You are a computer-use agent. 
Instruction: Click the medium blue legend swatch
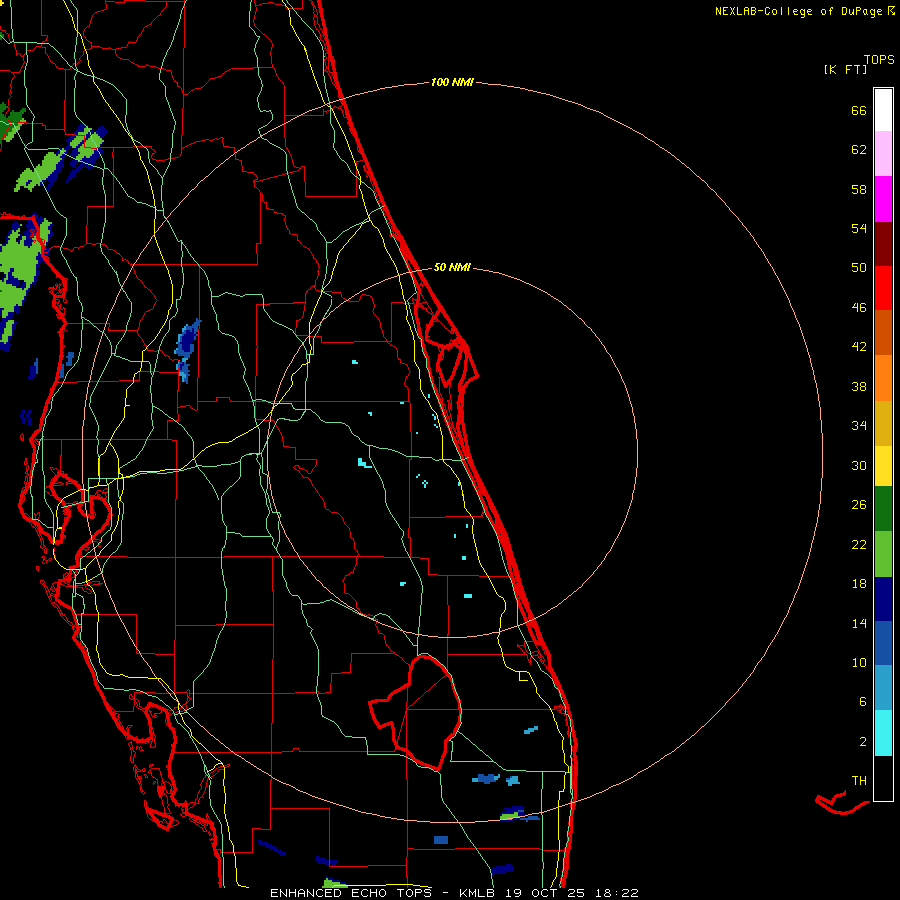pyautogui.click(x=883, y=643)
